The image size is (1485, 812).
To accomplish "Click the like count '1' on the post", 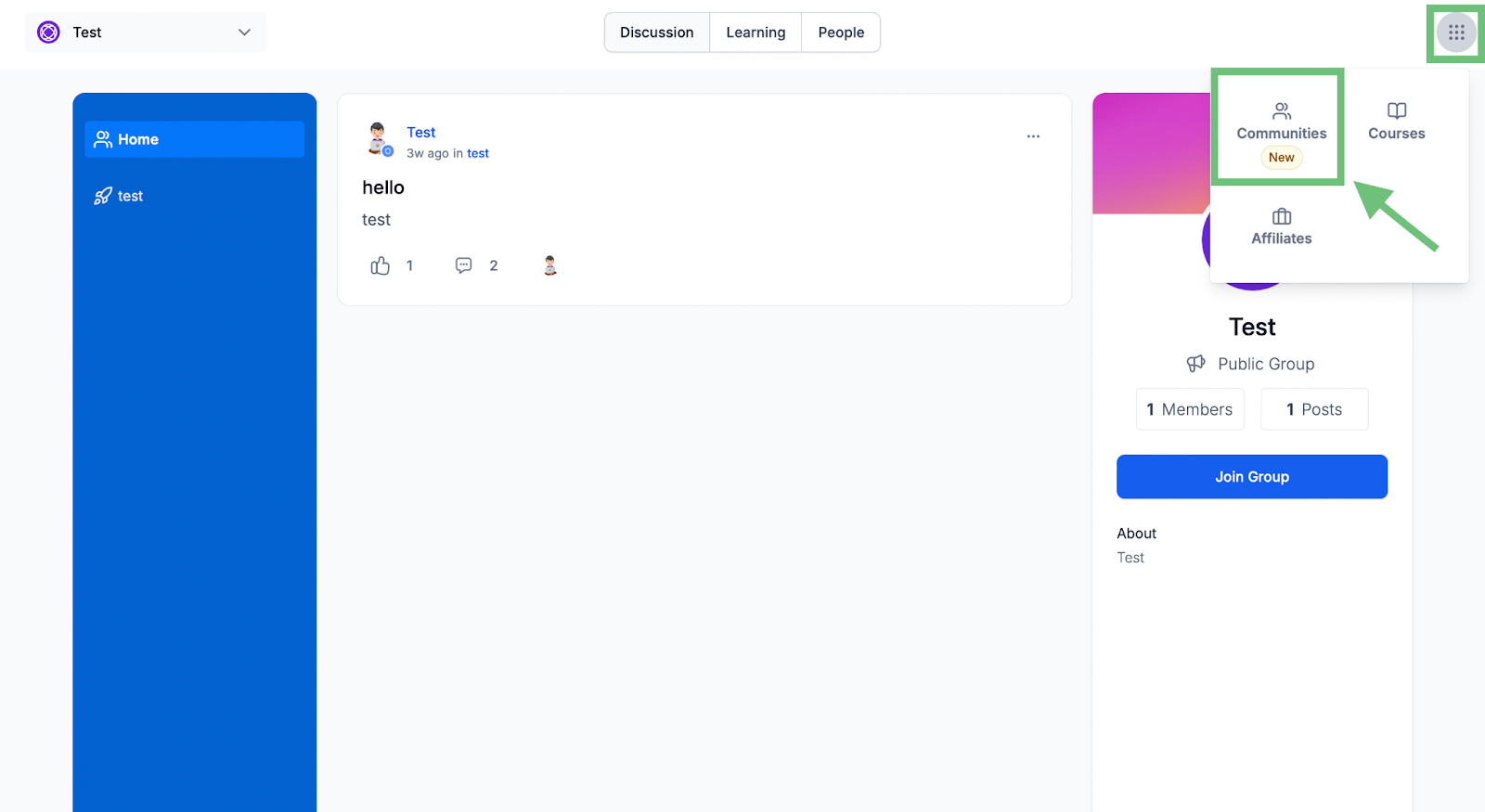I will [x=409, y=266].
